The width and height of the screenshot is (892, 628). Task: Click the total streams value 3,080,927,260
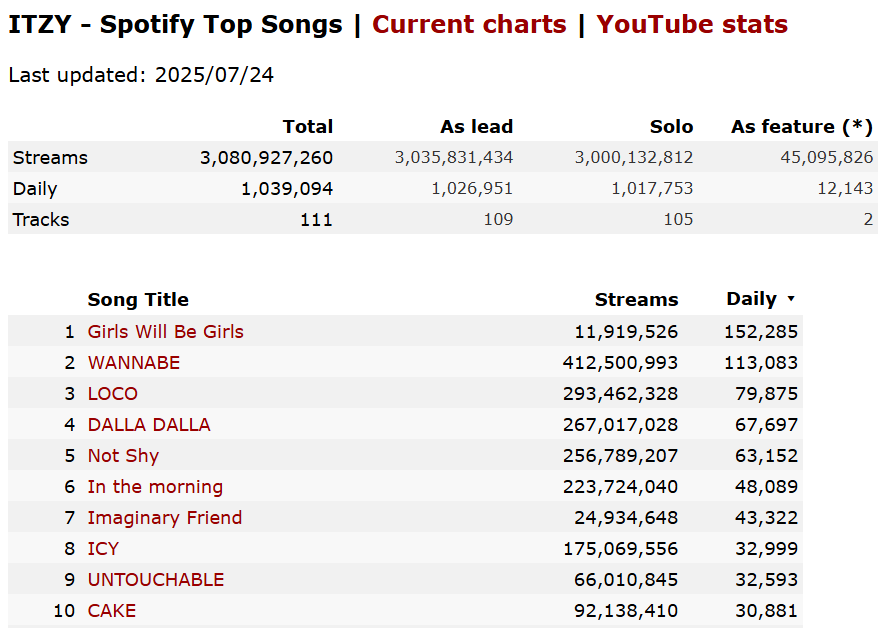coord(266,158)
